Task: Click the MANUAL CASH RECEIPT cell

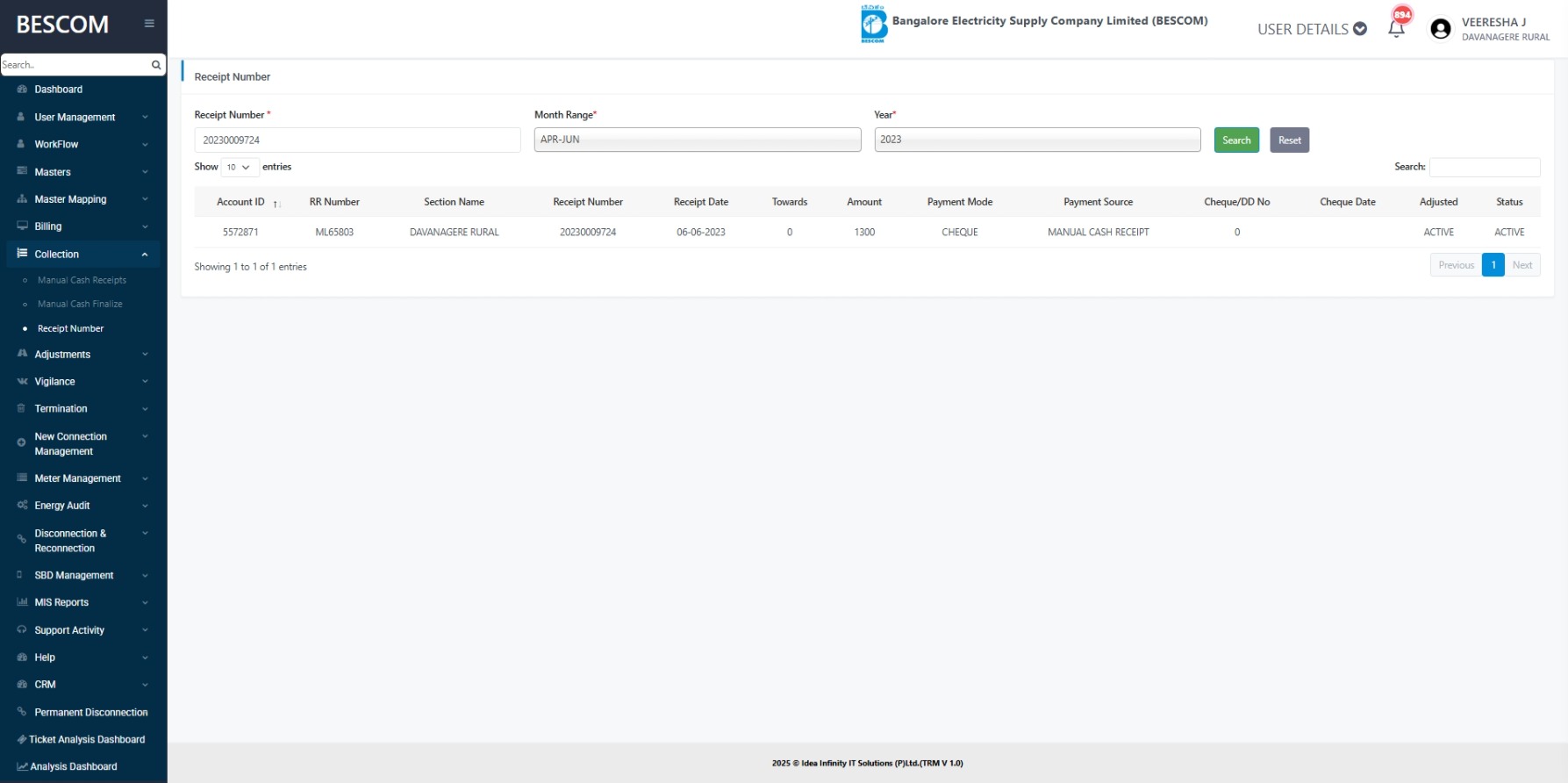Action: point(1099,233)
